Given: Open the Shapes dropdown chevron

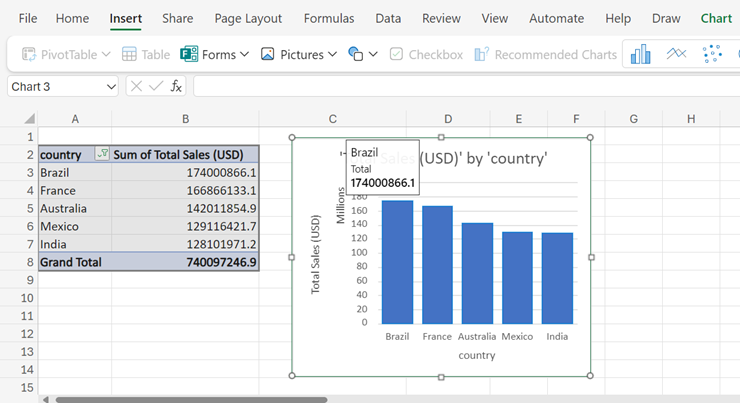Looking at the screenshot, I should pos(373,55).
